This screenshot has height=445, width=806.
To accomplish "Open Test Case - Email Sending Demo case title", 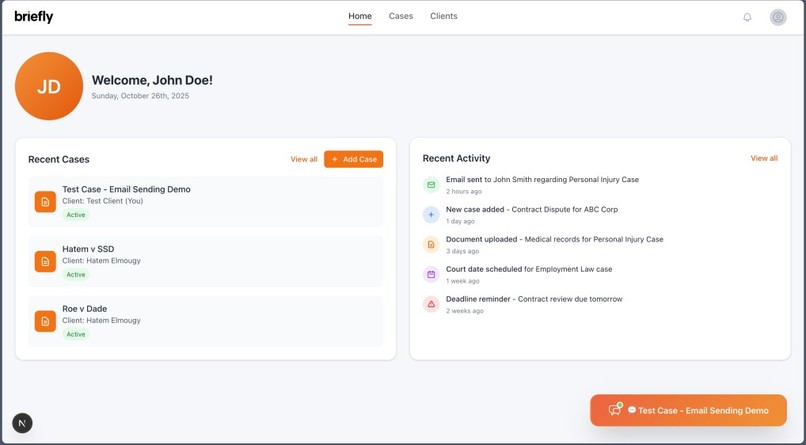I will [126, 189].
